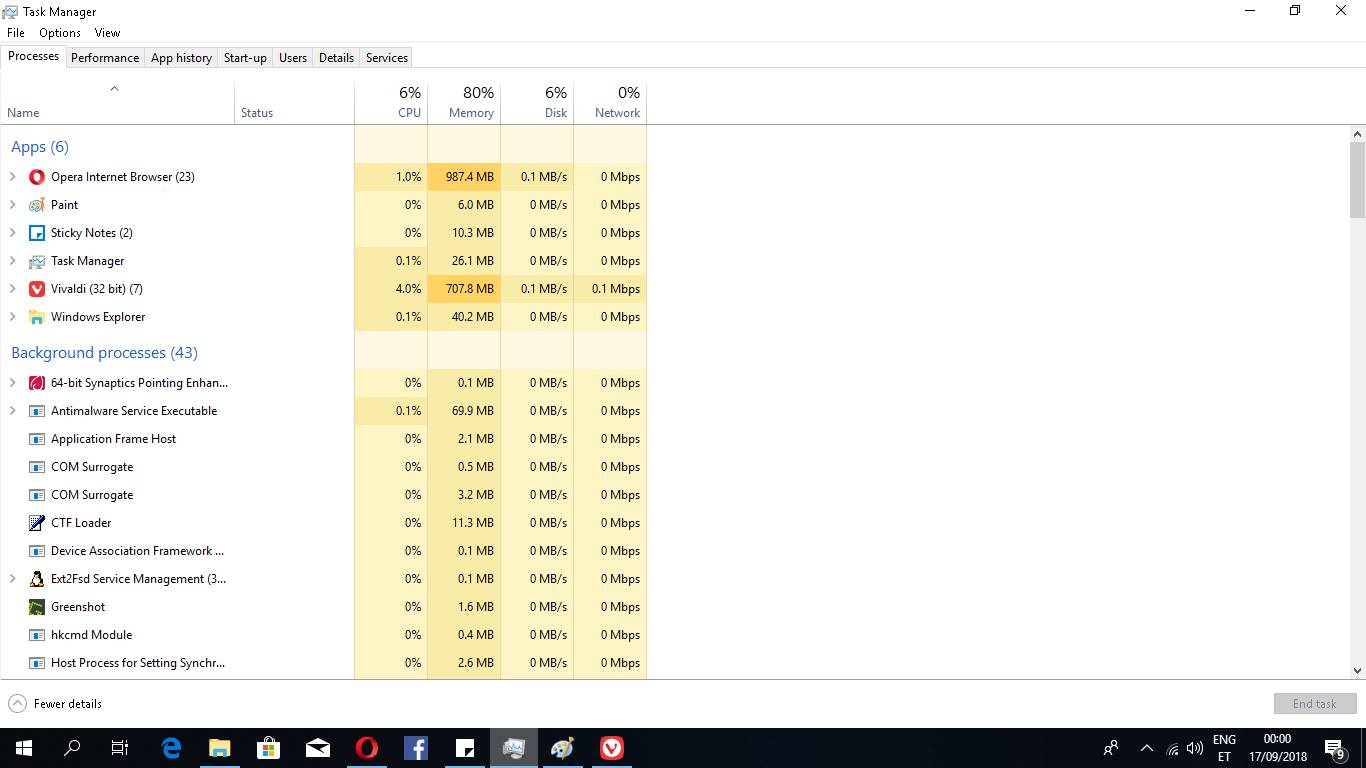Sort processes by Disk usage column
1366x768 pixels.
coord(537,102)
